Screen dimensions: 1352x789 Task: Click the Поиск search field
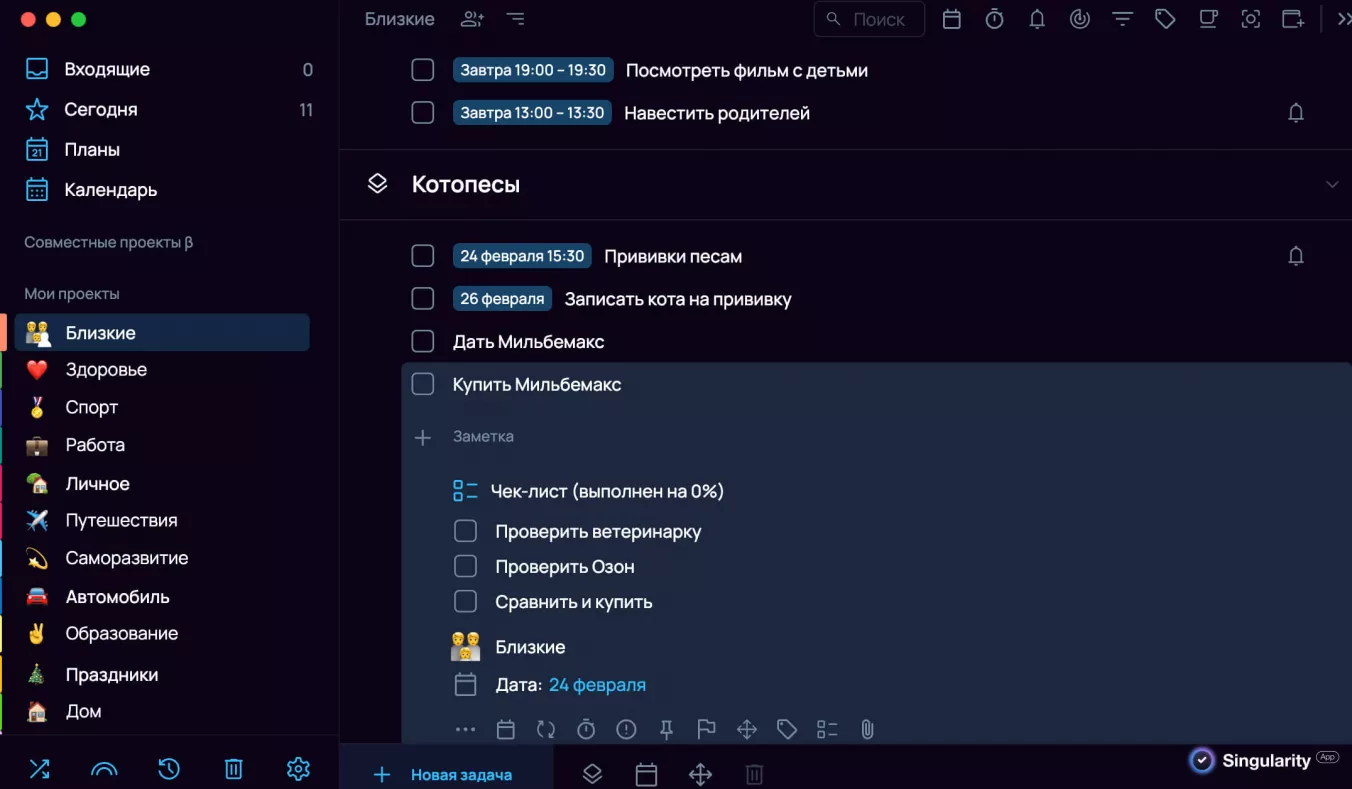click(869, 19)
